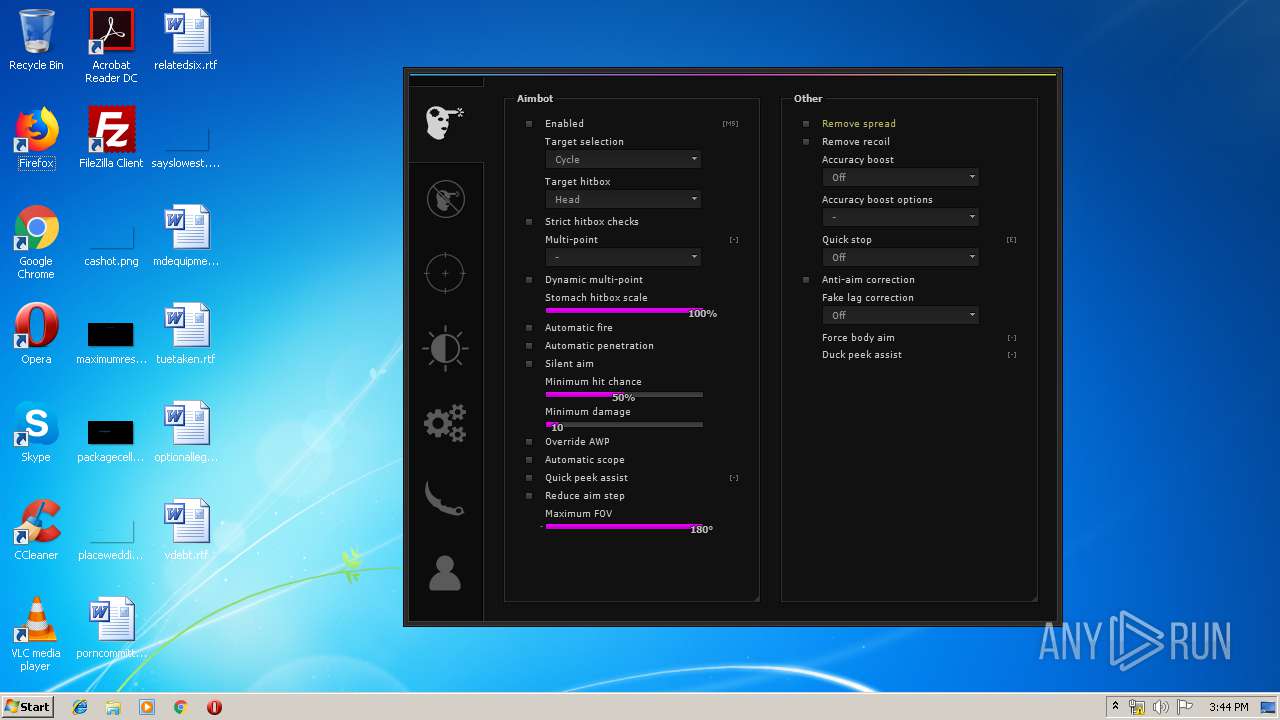The width and height of the screenshot is (1280, 720).
Task: Toggle Dynamic multi-point checkbox
Action: [x=529, y=280]
